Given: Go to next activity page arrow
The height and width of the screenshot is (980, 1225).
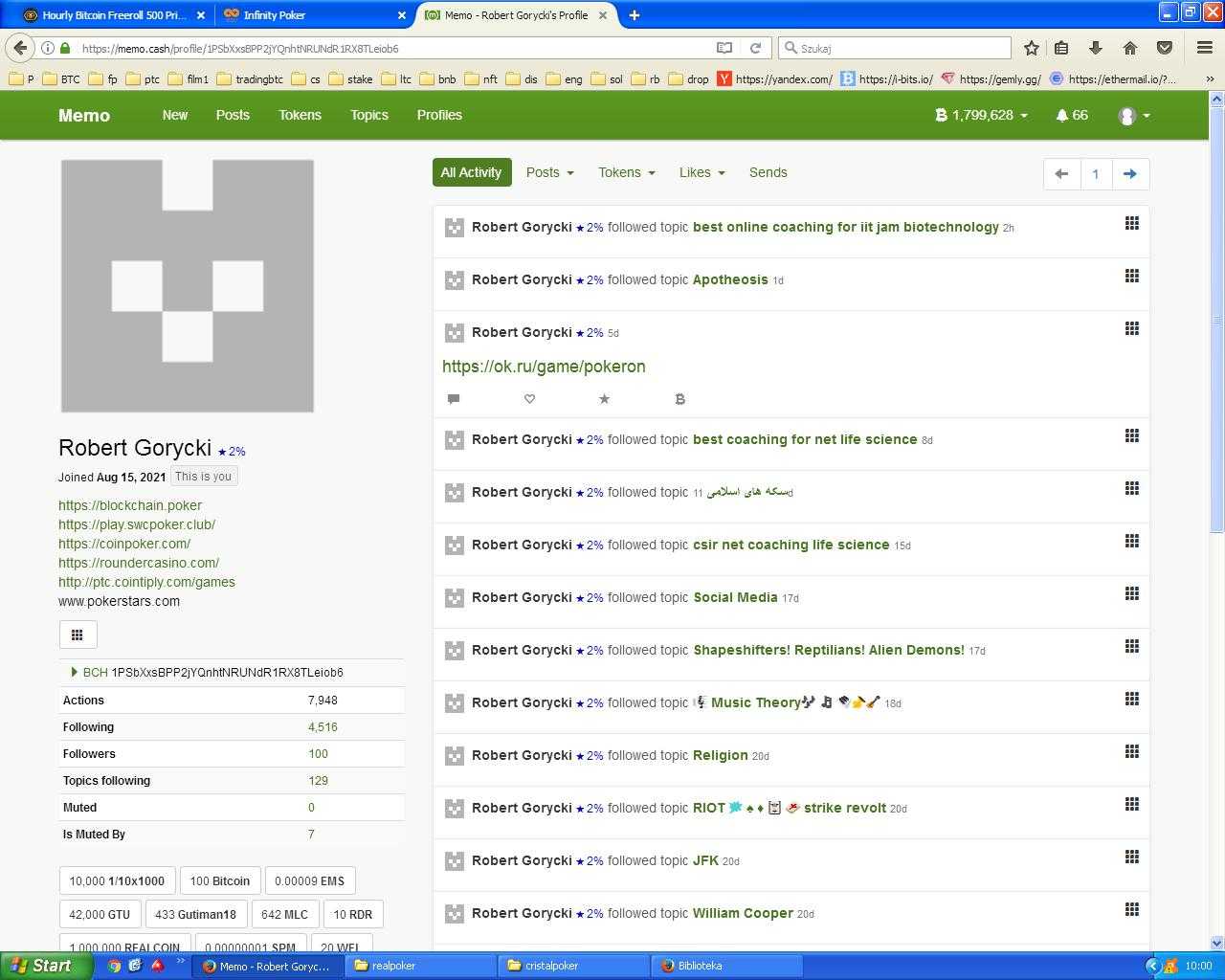Looking at the screenshot, I should pos(1129,173).
